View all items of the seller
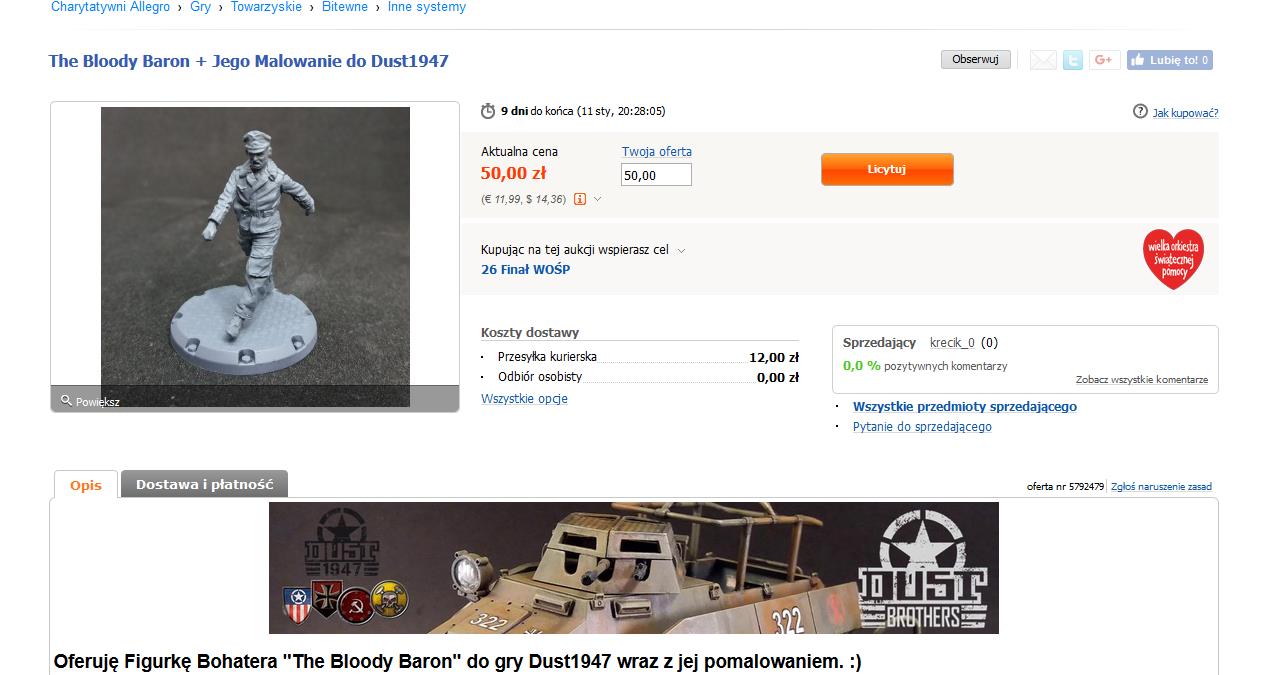This screenshot has width=1266, height=675. point(964,407)
